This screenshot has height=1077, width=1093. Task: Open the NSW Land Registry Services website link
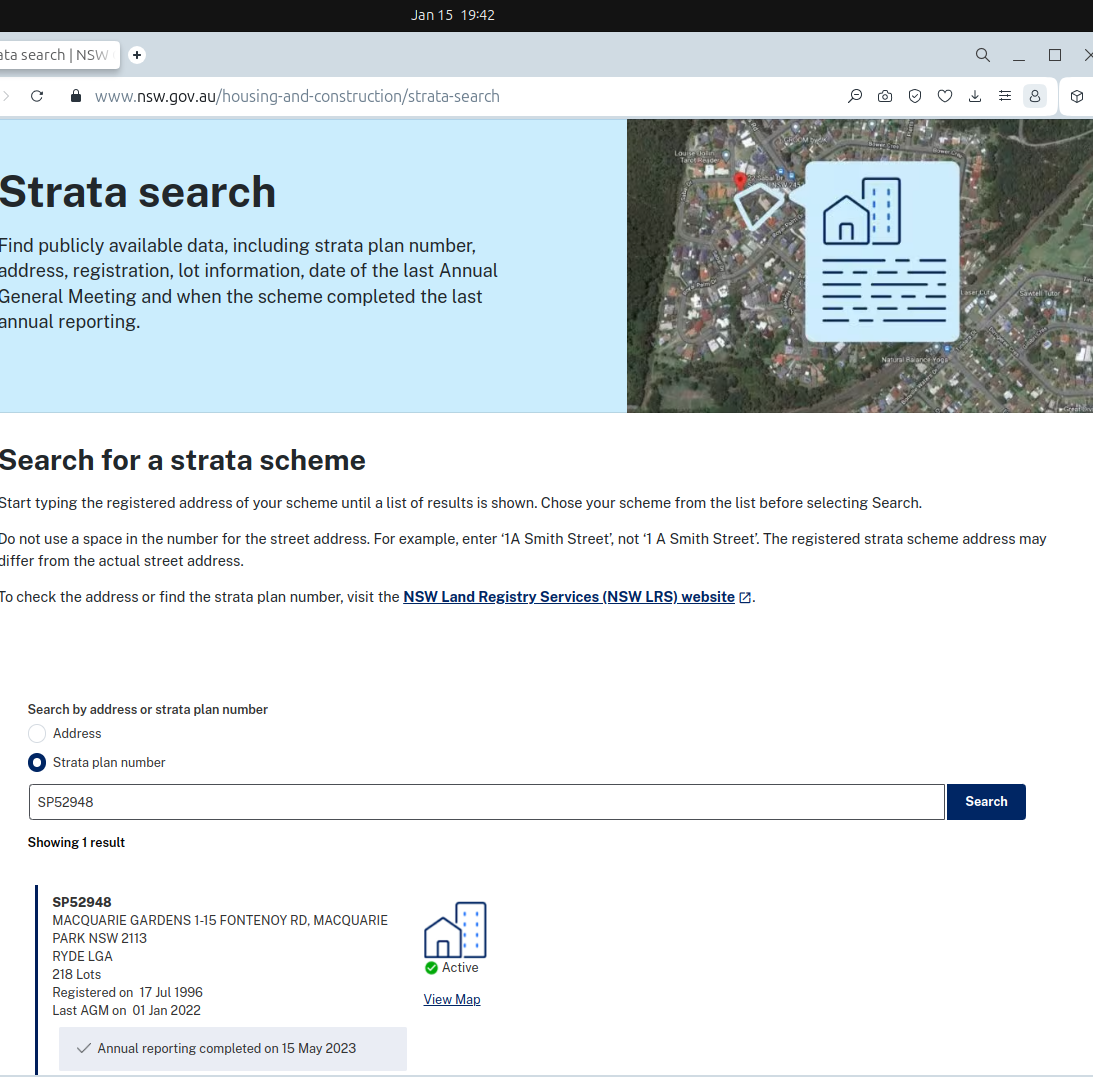(x=569, y=597)
